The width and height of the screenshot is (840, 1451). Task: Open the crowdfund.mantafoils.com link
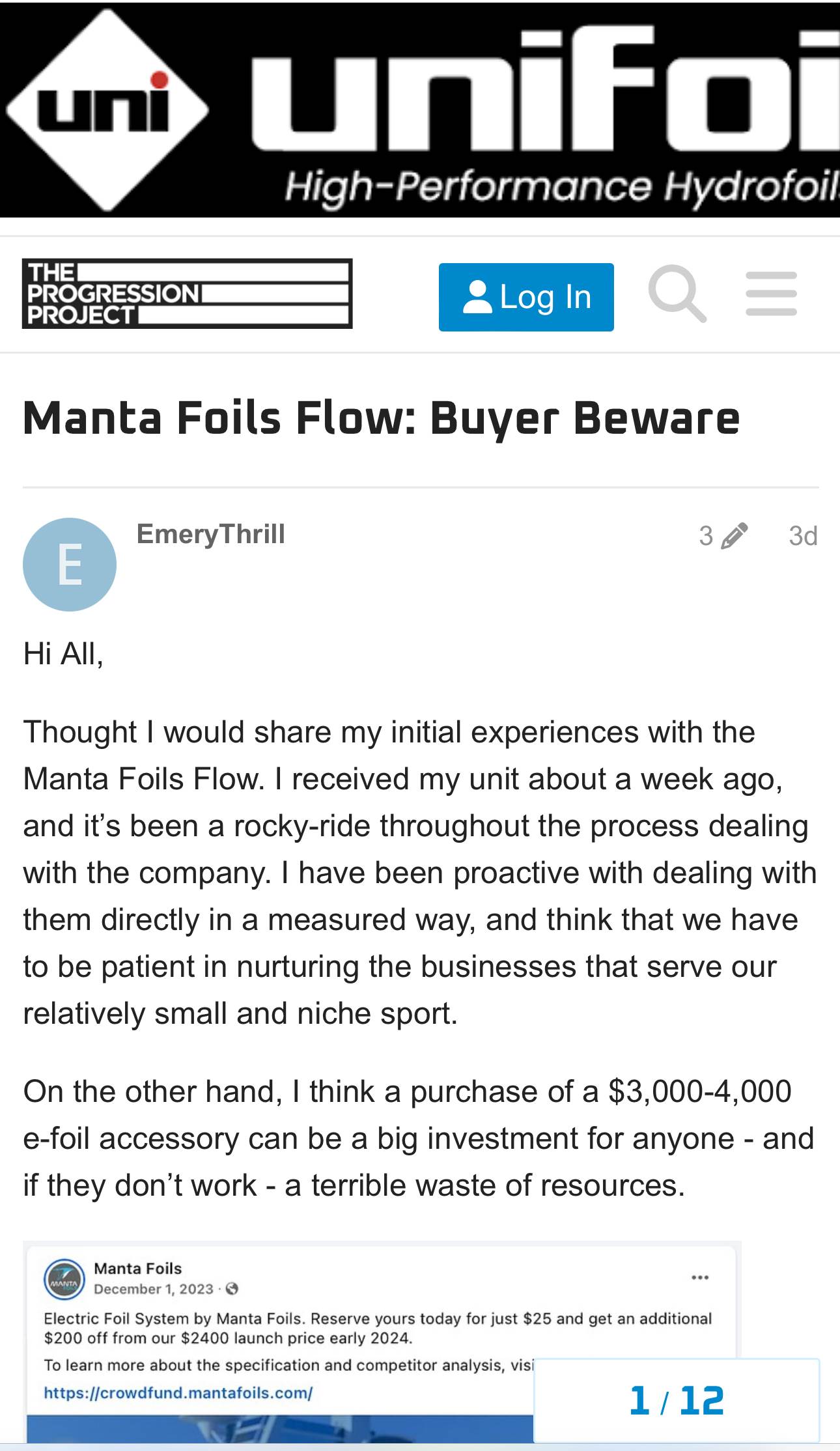coord(178,1393)
